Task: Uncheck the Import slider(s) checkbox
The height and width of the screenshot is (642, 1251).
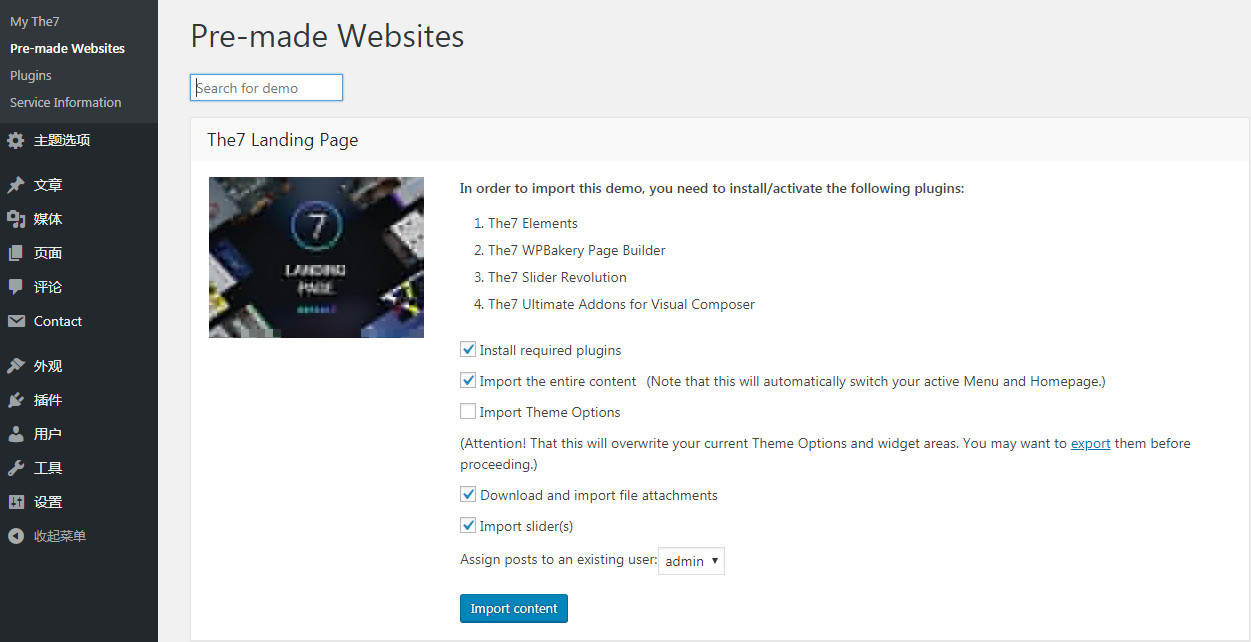Action: tap(468, 525)
